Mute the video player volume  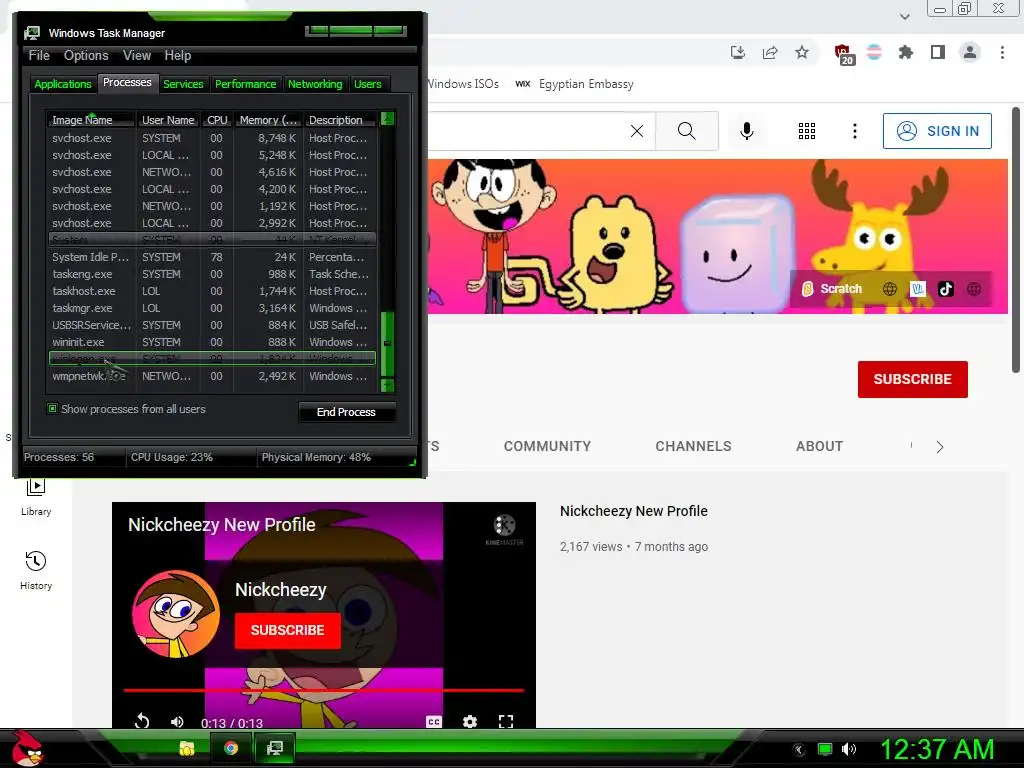pyautogui.click(x=177, y=722)
